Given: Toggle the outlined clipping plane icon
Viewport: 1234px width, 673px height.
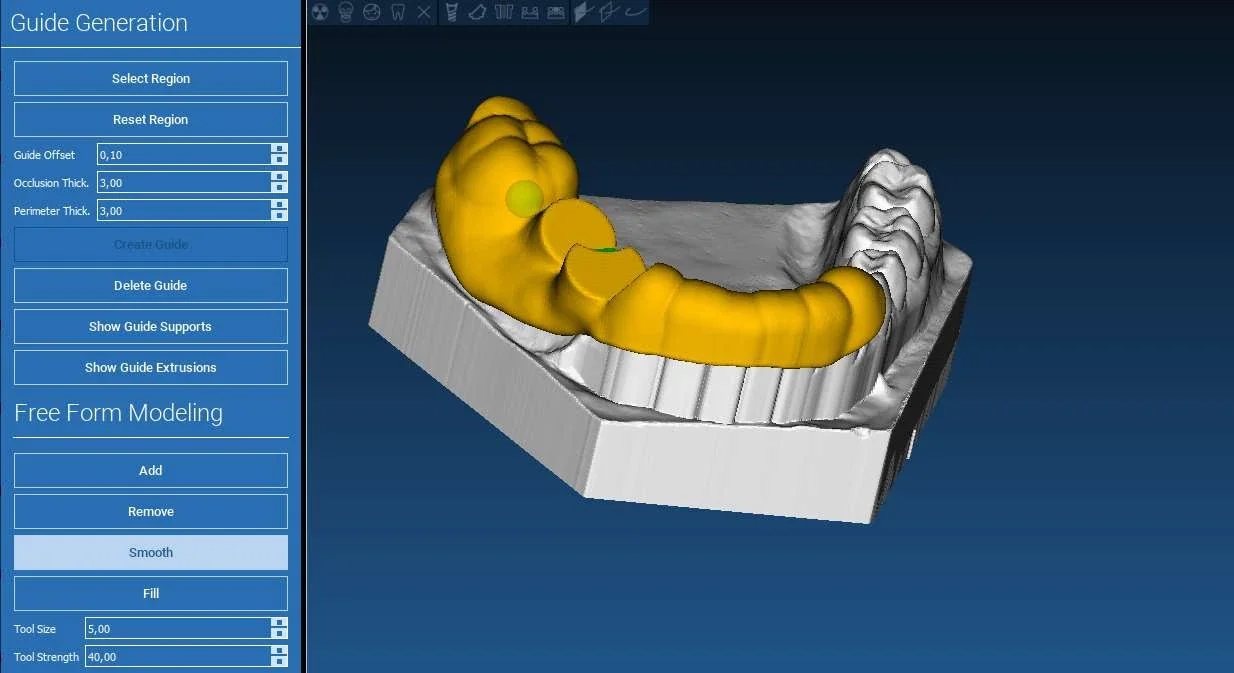Looking at the screenshot, I should click(x=610, y=12).
